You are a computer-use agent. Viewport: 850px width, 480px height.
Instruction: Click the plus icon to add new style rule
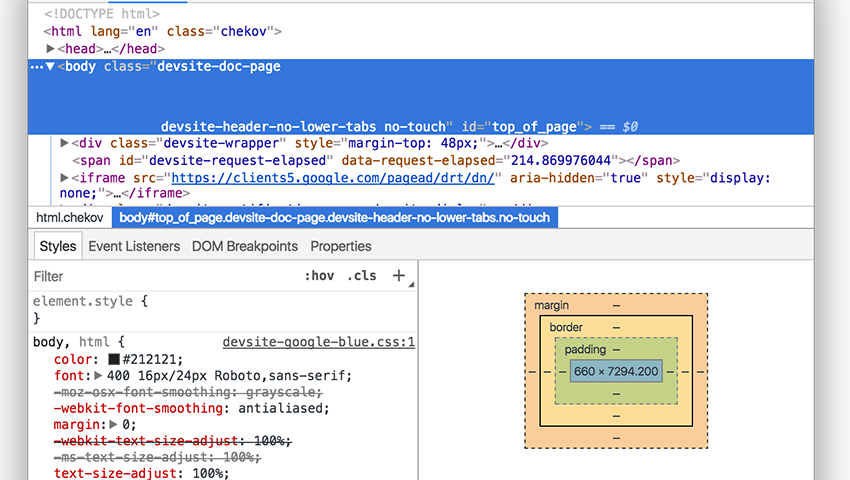coord(398,276)
